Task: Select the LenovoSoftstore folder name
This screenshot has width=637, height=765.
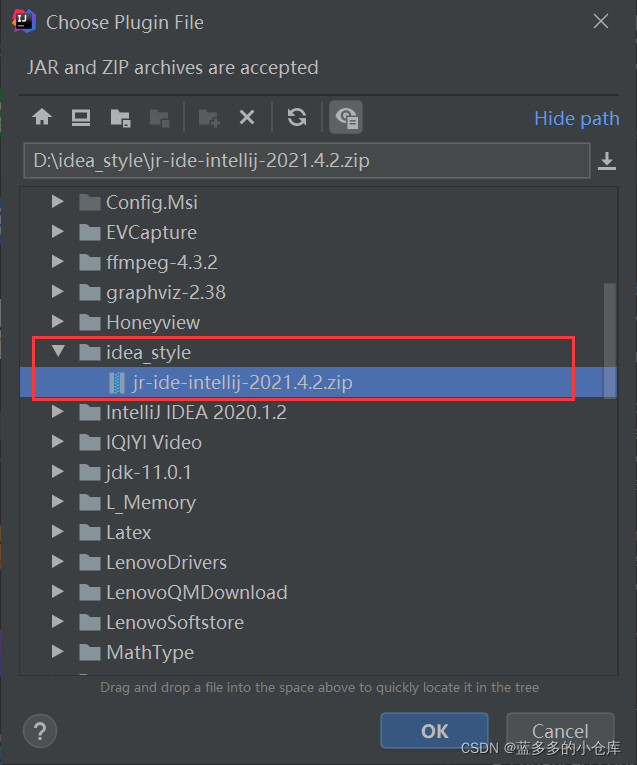Action: click(175, 623)
